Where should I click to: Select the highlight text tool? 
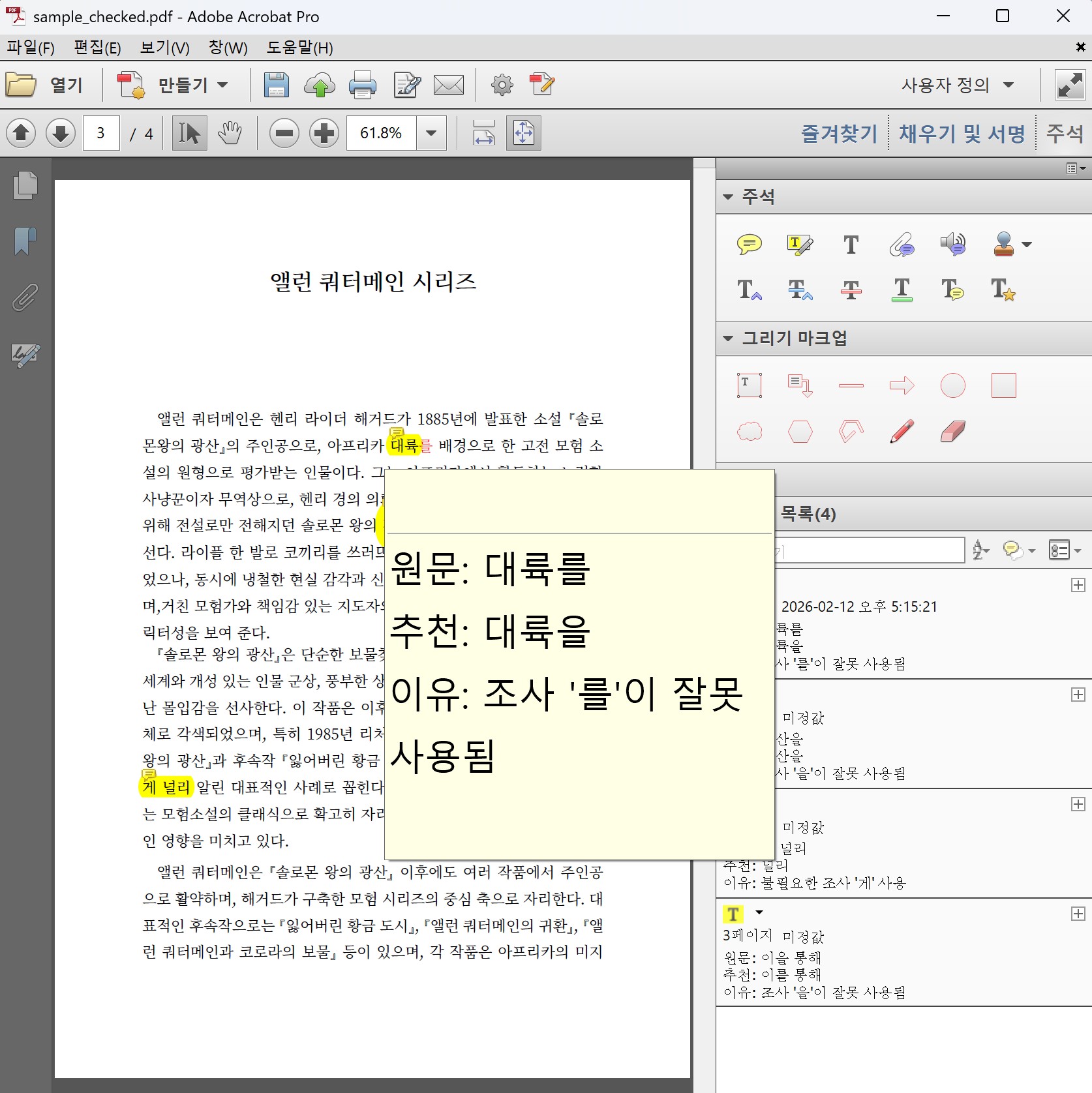tap(800, 245)
